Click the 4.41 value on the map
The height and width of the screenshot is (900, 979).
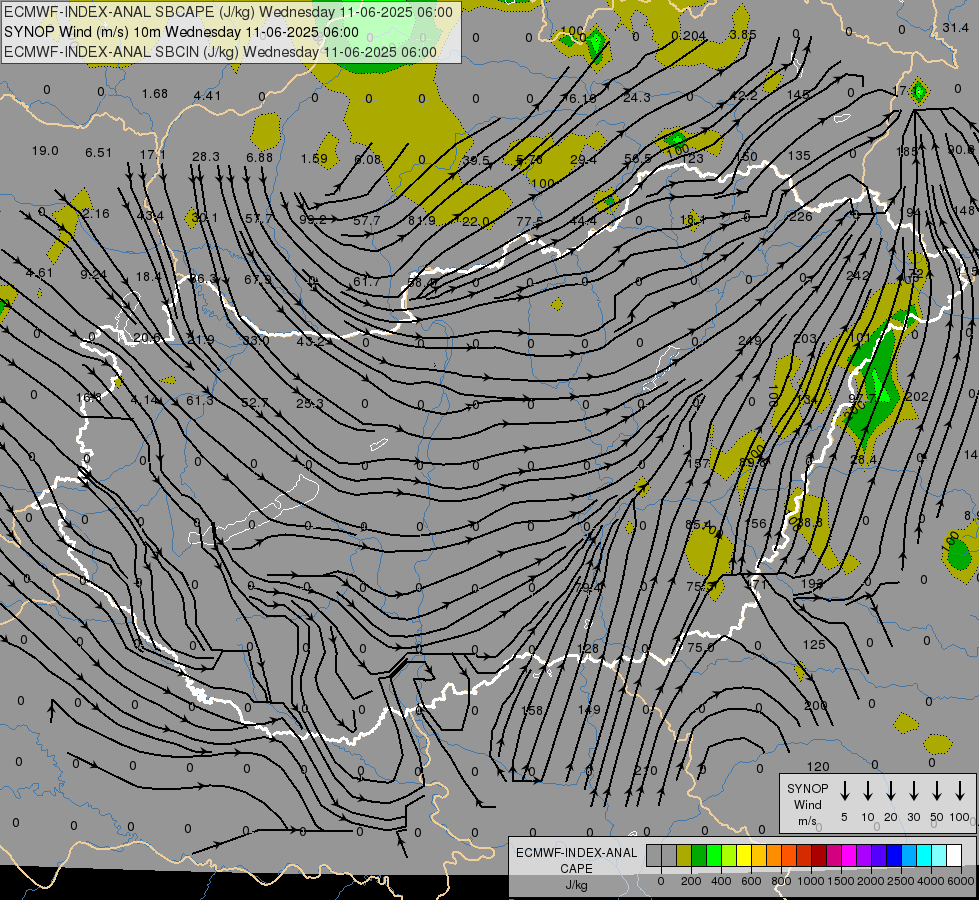tap(207, 96)
